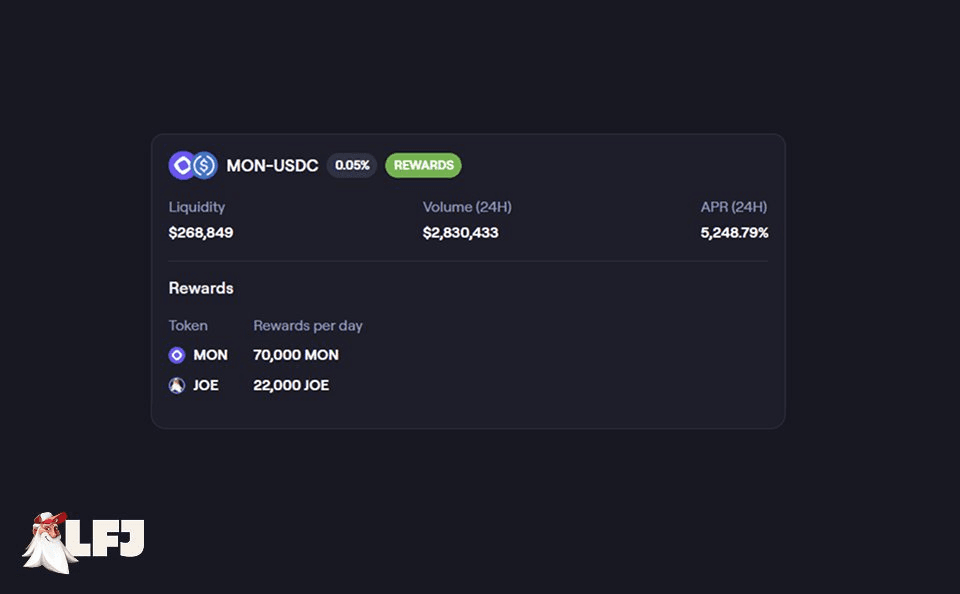Select the $268,849 liquidity value
The height and width of the screenshot is (594, 960).
coord(201,232)
